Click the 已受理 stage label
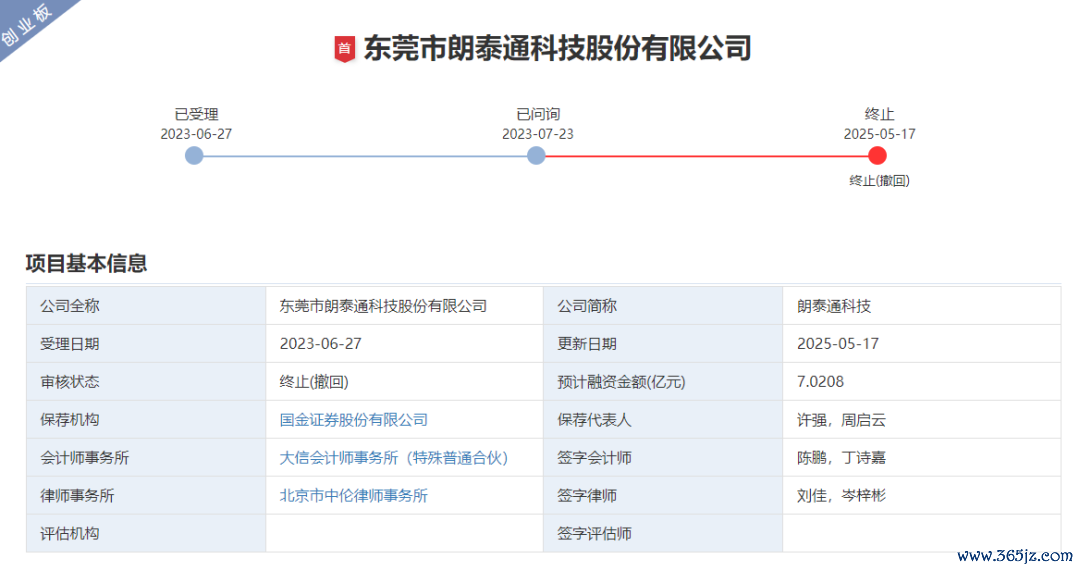This screenshot has height=571, width=1080. (196, 114)
